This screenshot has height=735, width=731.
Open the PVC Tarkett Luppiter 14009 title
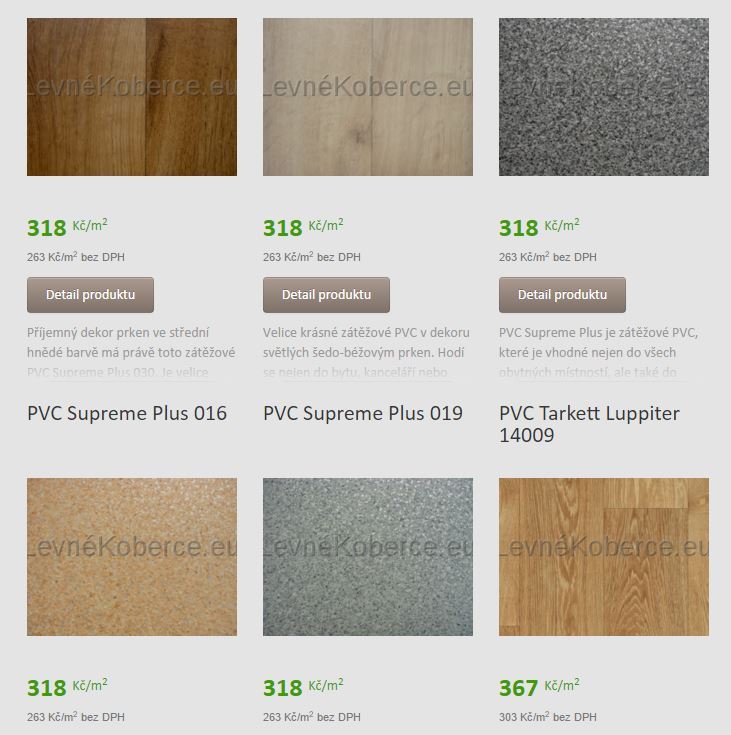click(x=589, y=424)
